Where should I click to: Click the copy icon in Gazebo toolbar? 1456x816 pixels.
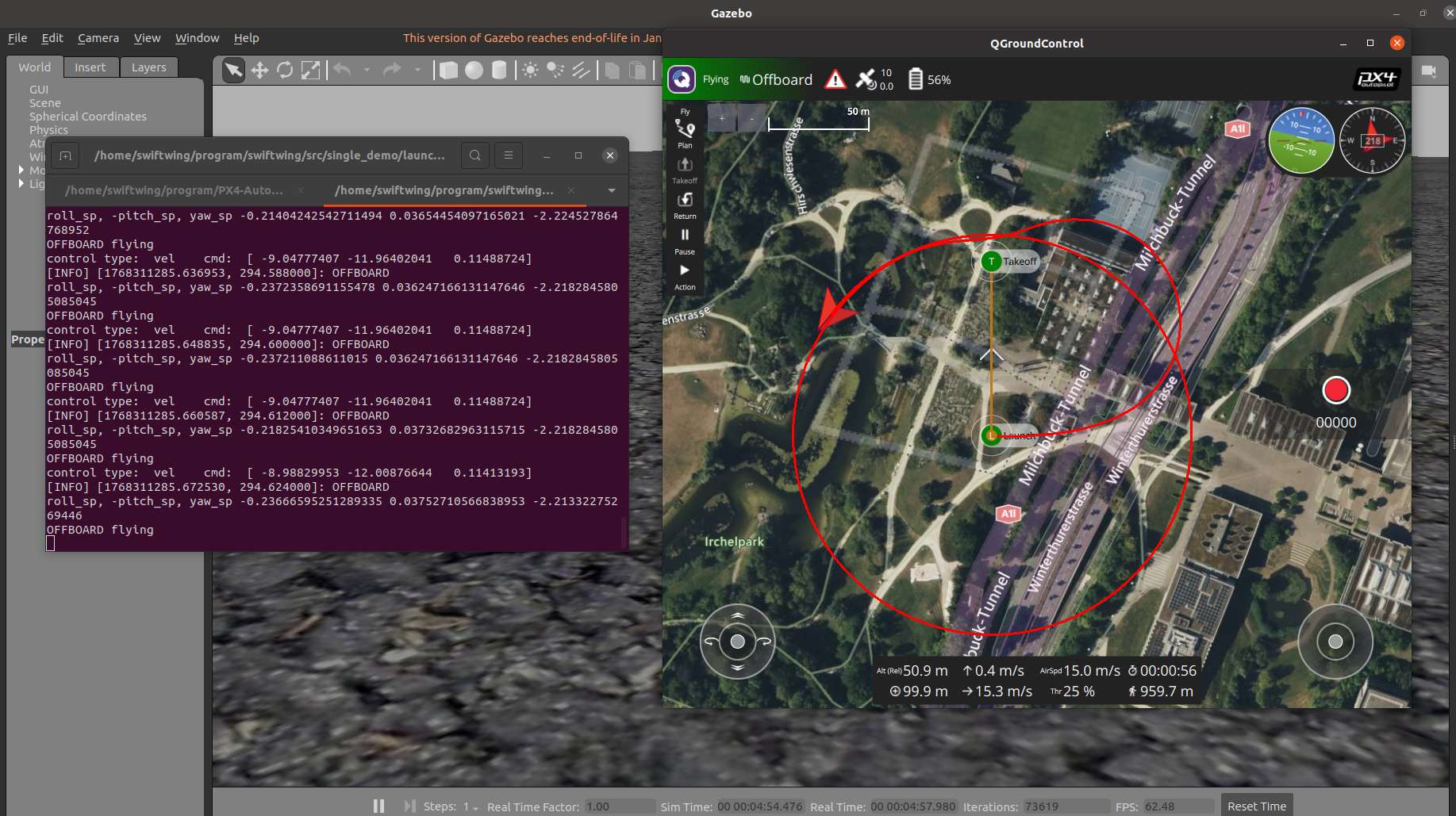coord(612,71)
